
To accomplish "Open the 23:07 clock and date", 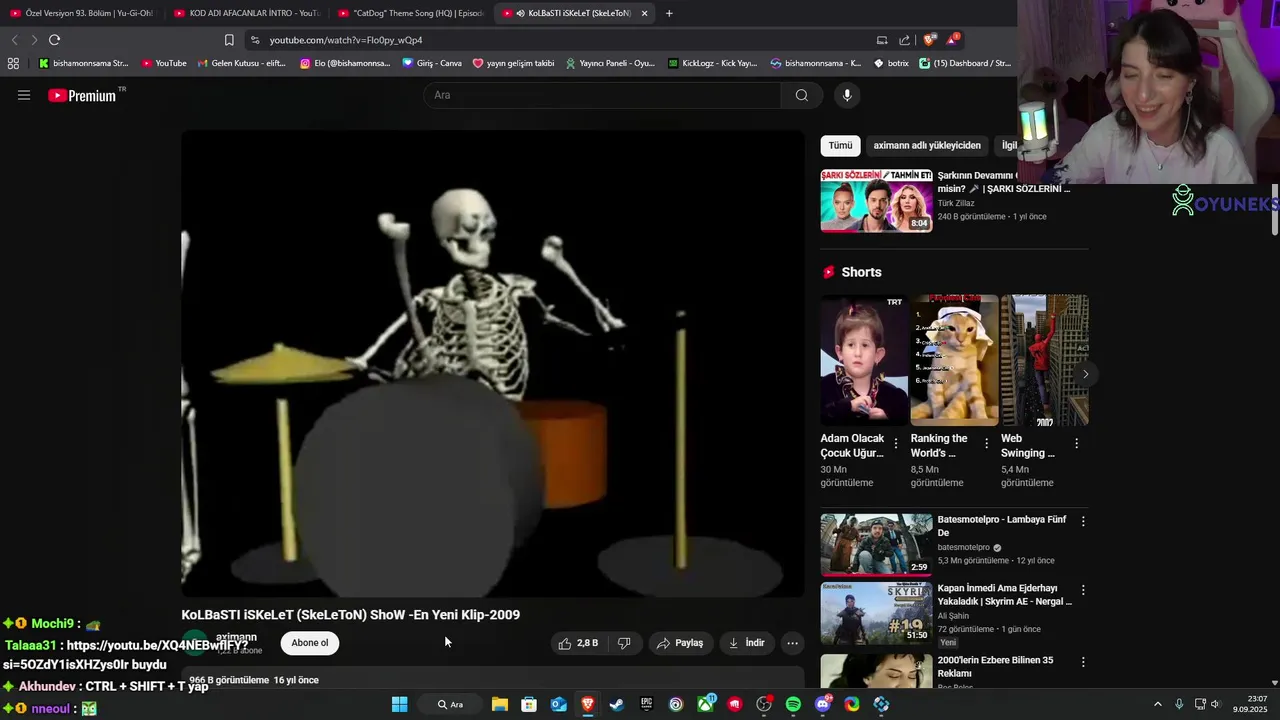I will (x=1249, y=704).
